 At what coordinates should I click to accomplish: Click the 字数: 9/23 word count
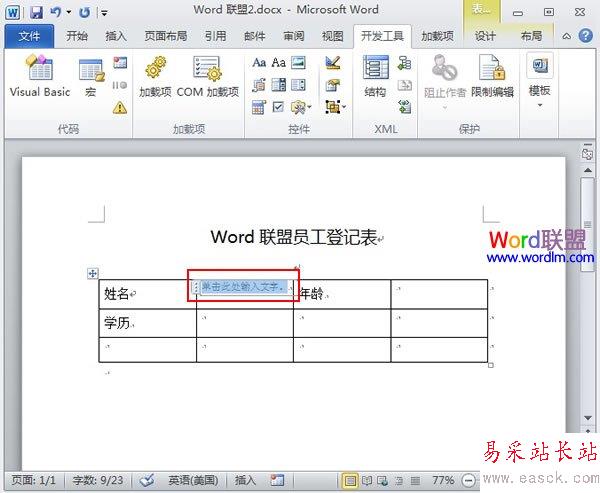click(x=98, y=480)
